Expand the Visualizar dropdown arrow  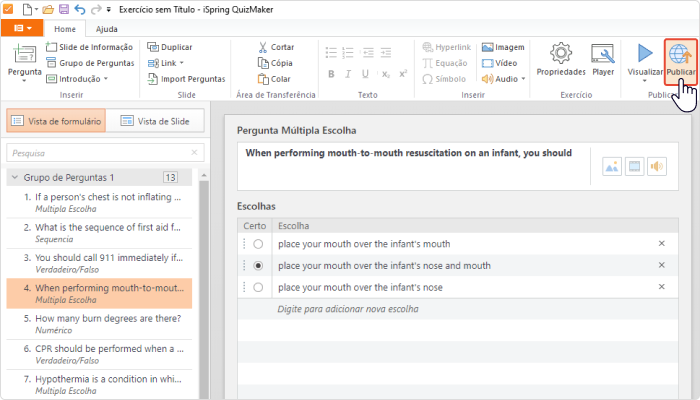645,81
